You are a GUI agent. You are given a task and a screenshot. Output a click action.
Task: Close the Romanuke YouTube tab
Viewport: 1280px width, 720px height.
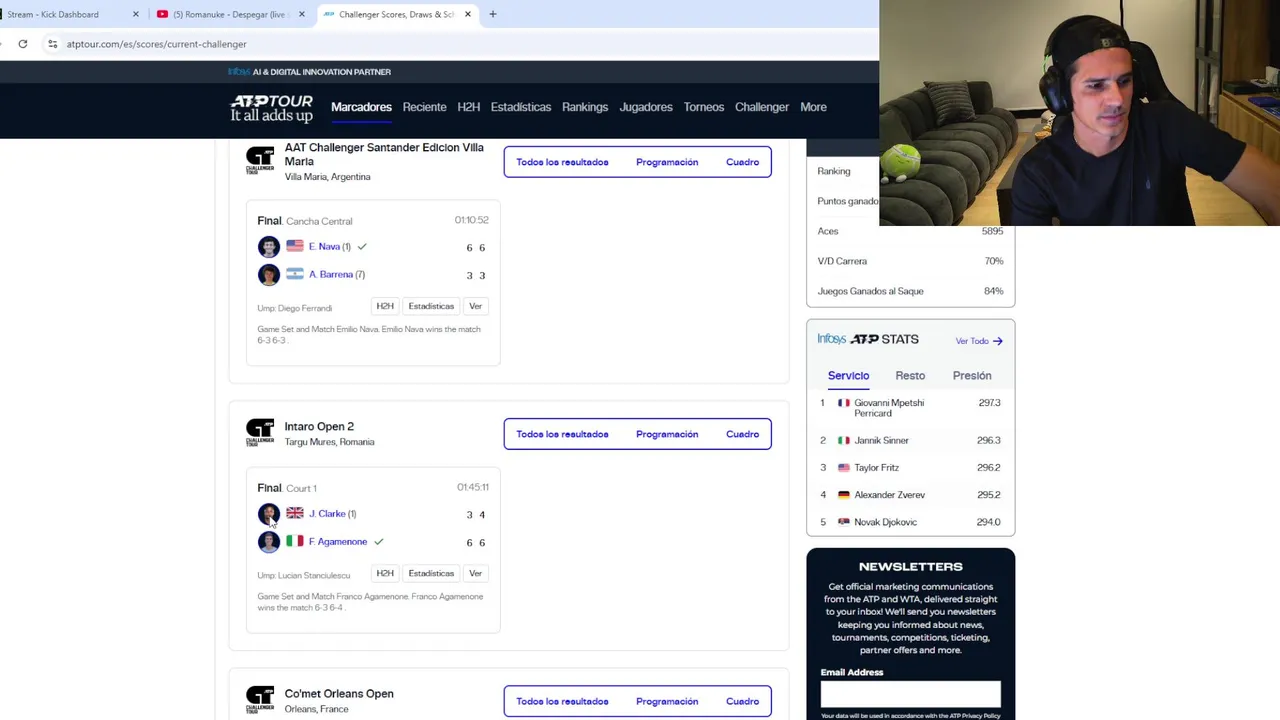click(301, 14)
